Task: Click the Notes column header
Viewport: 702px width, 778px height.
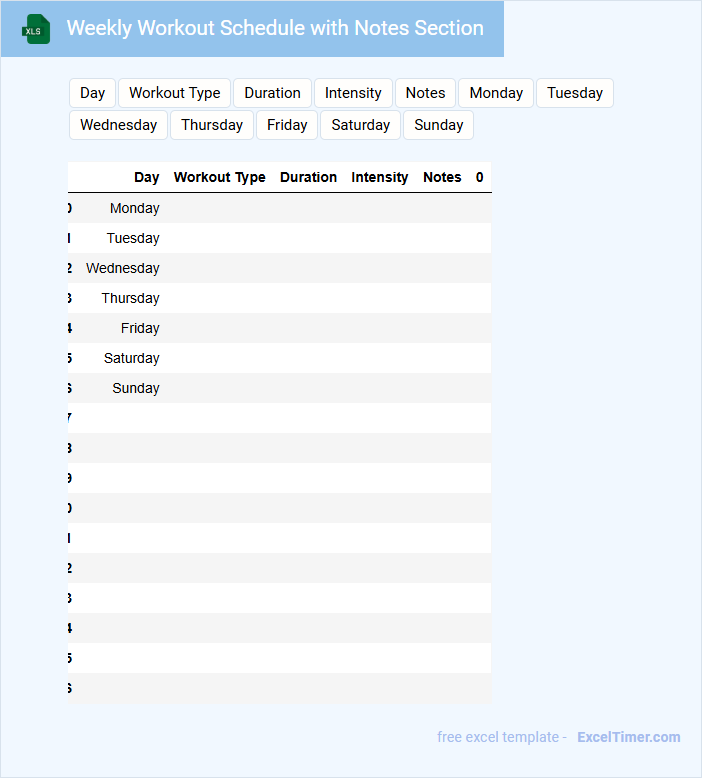Action: coord(443,177)
